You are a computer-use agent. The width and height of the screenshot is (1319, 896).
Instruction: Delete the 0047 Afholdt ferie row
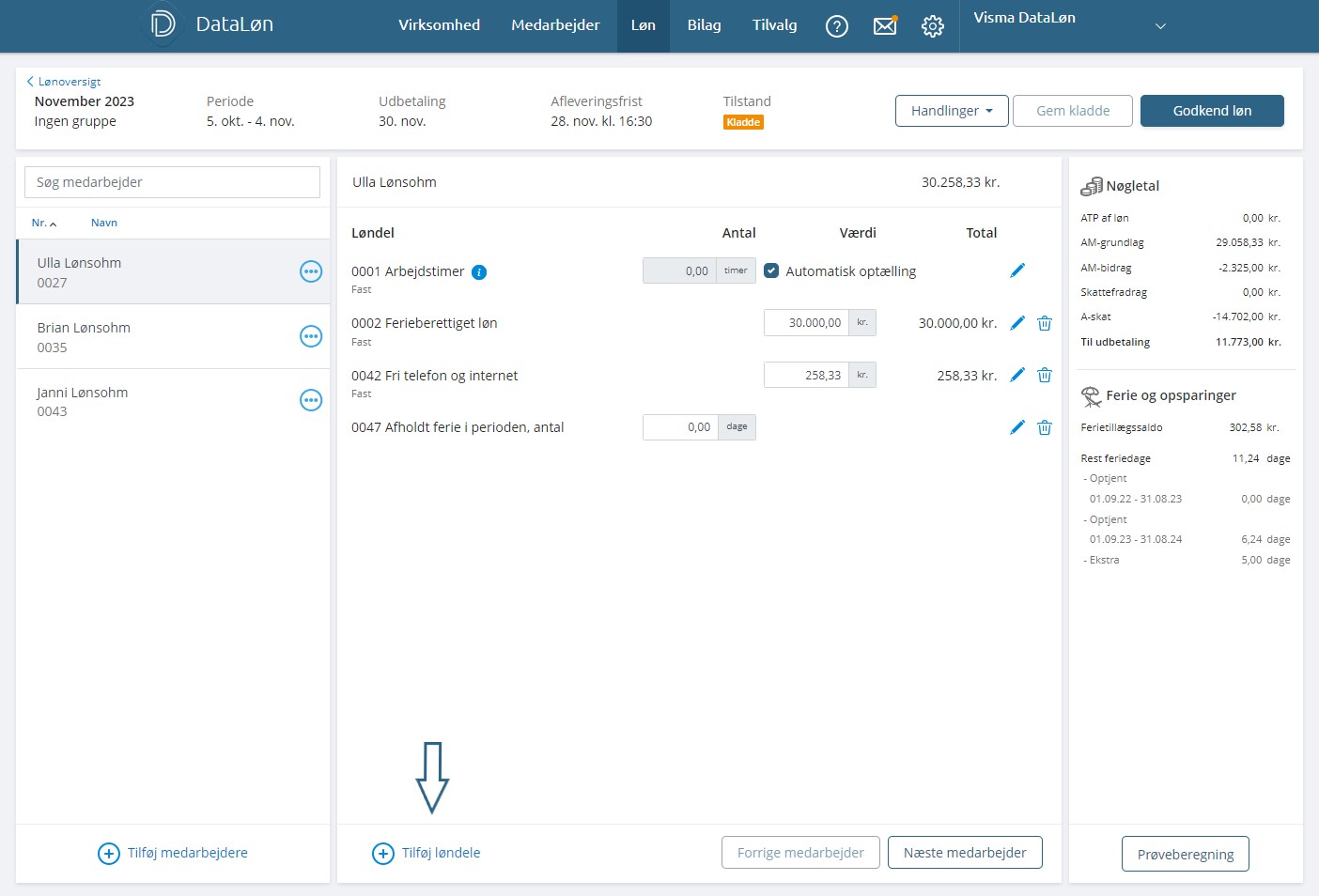tap(1044, 427)
